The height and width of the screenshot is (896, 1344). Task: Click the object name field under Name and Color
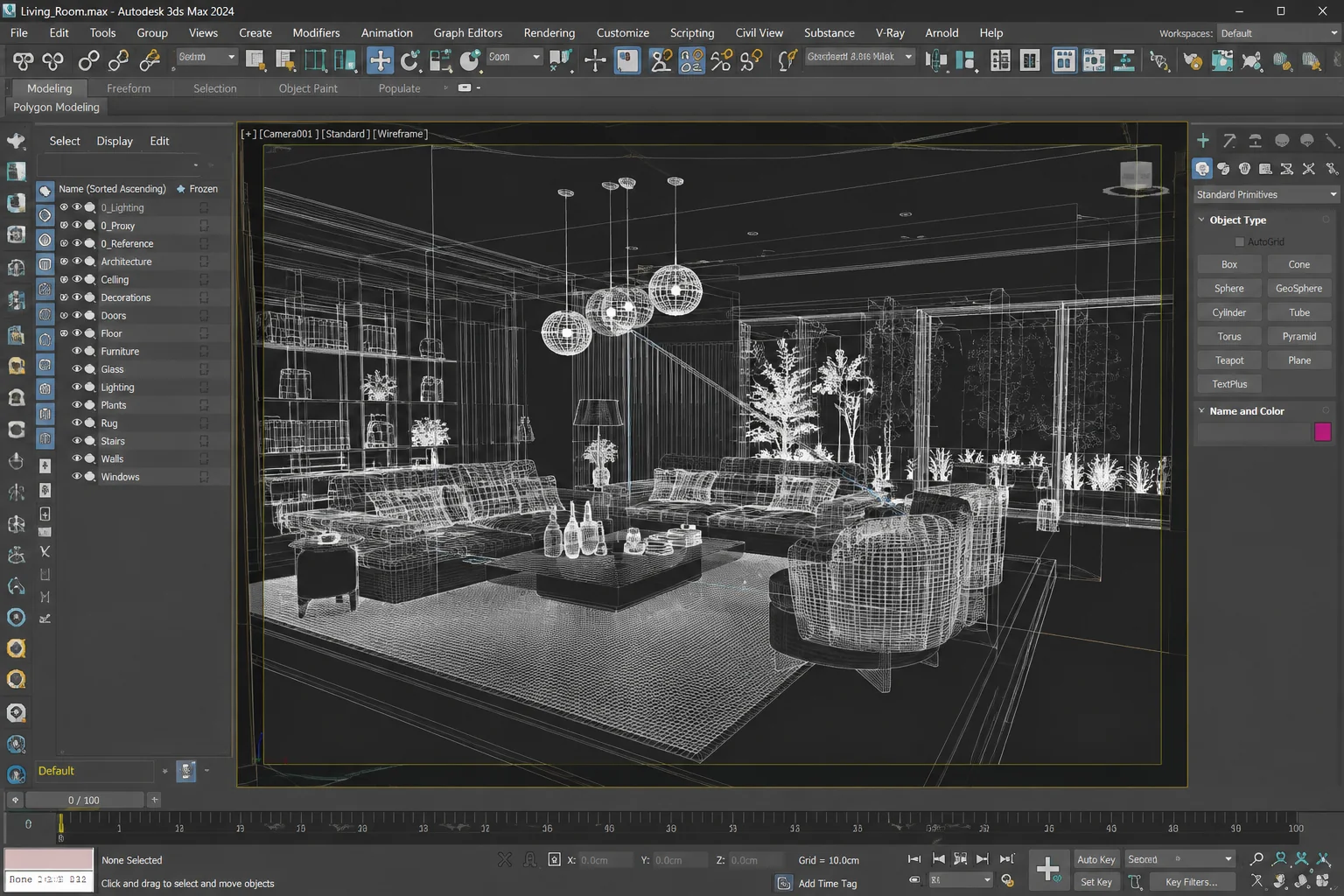pyautogui.click(x=1253, y=431)
